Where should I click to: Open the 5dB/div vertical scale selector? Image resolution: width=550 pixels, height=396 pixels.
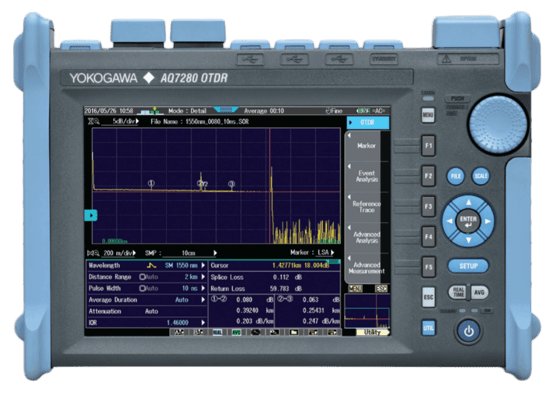click(x=121, y=122)
